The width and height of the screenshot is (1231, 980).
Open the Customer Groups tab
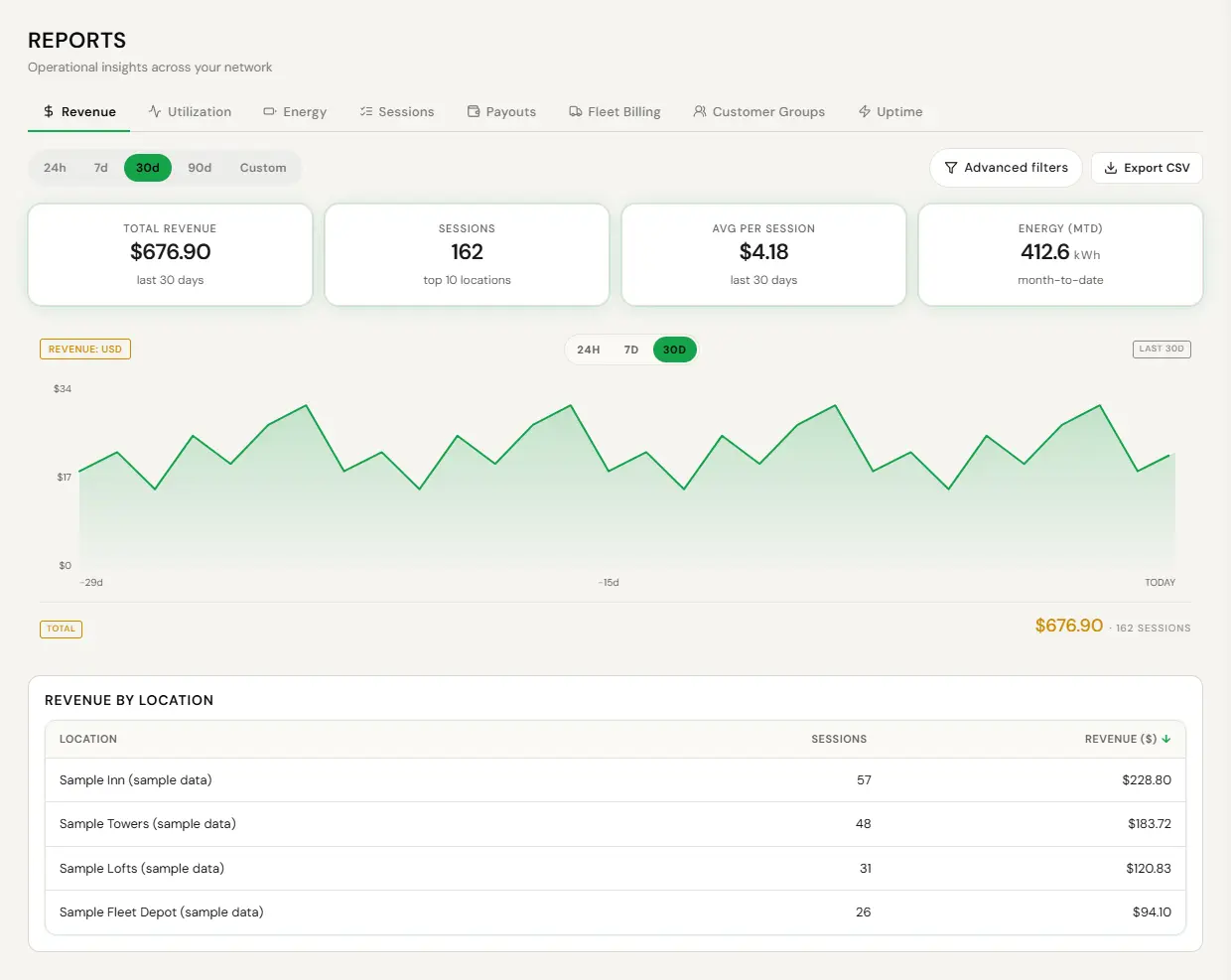tap(759, 112)
